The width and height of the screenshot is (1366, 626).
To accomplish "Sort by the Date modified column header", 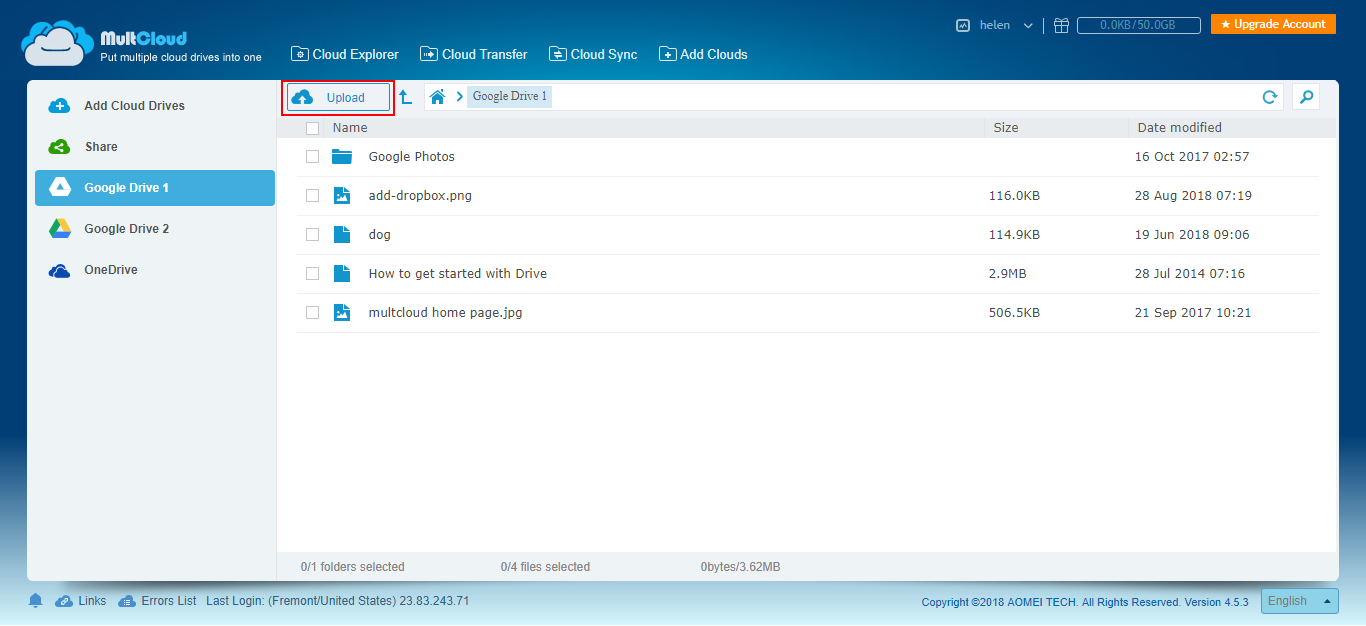I will 1180,127.
